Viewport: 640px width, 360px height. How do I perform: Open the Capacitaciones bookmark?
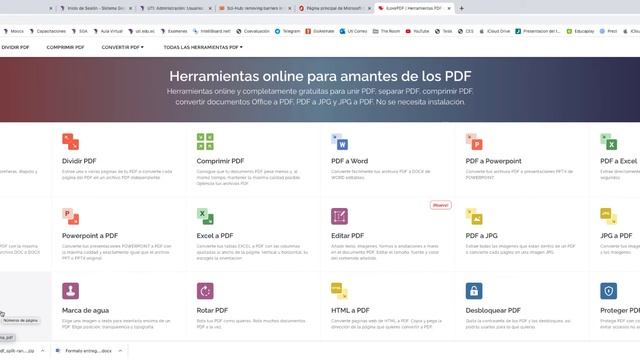pos(47,31)
